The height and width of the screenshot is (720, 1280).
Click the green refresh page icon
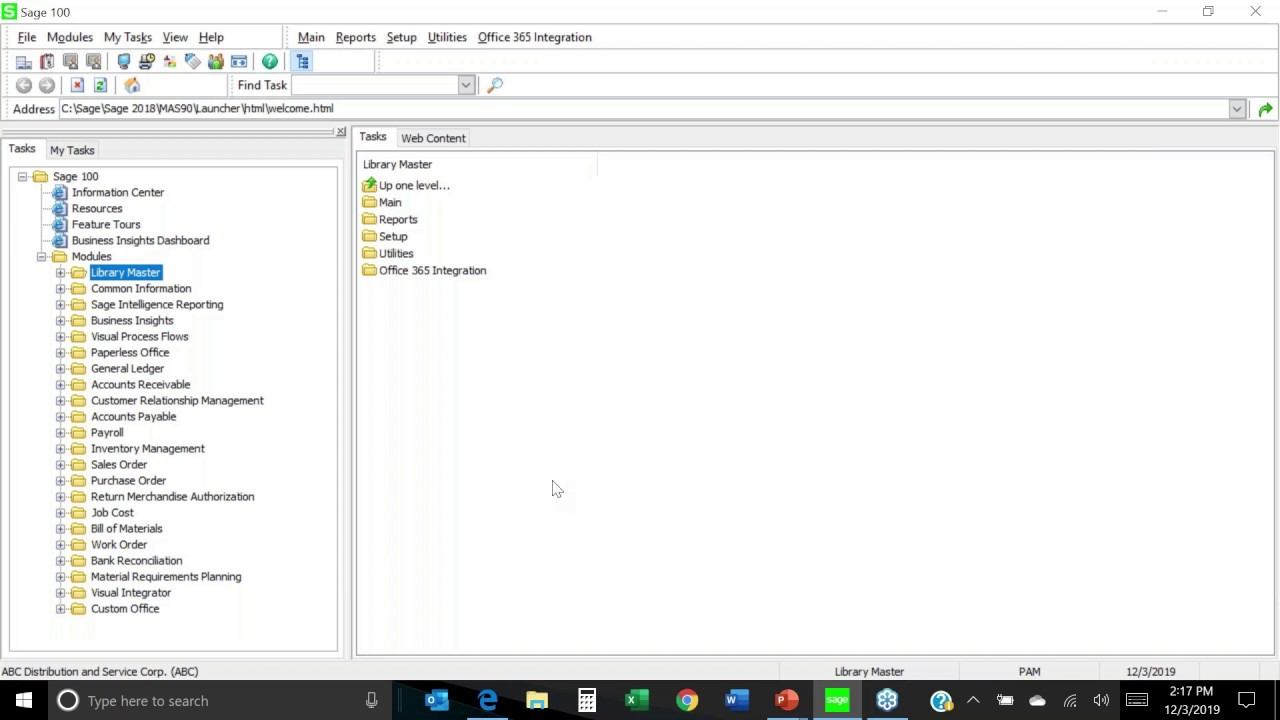click(100, 86)
